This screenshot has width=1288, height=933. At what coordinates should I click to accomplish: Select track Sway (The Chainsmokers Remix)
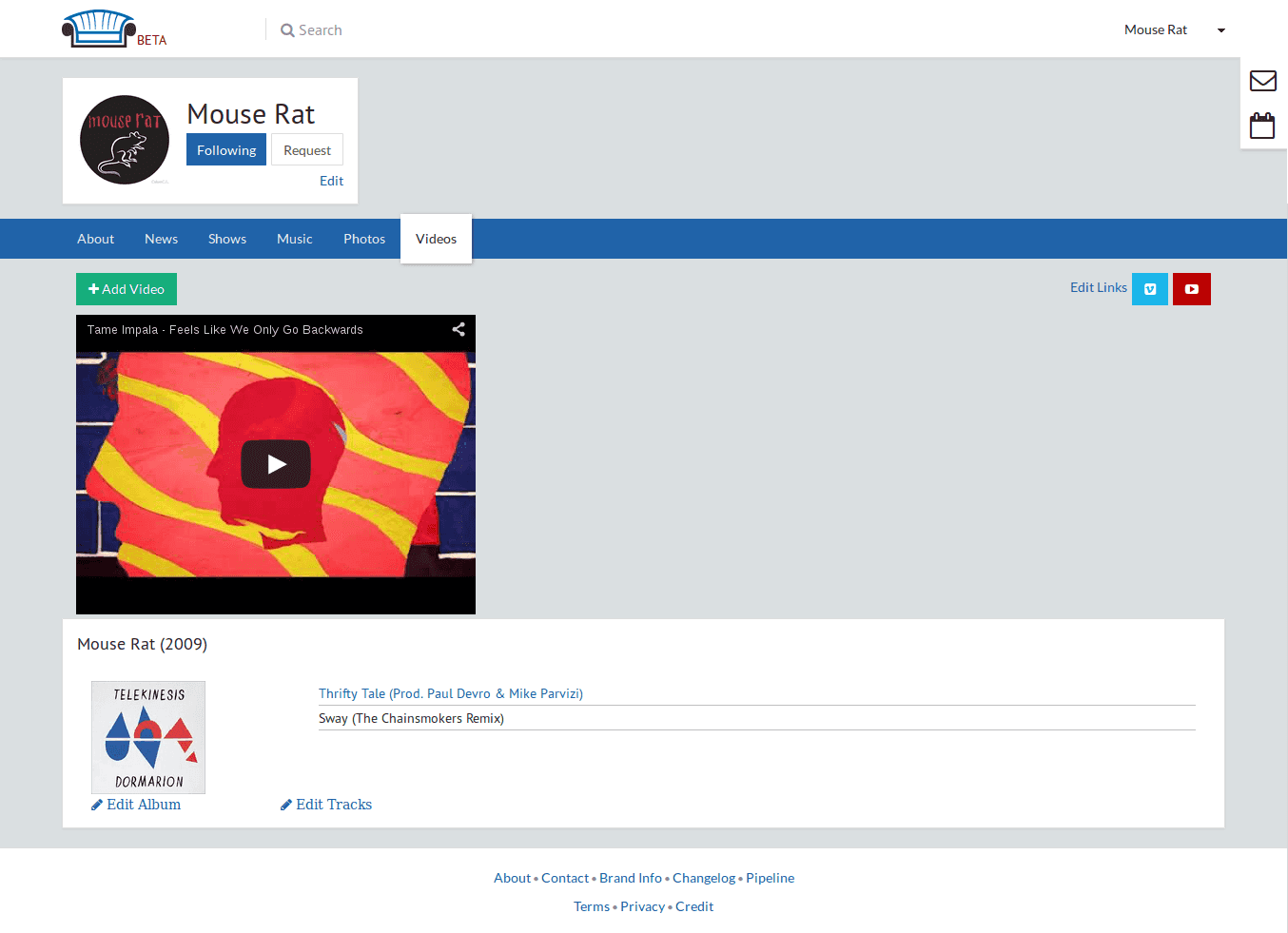point(411,718)
